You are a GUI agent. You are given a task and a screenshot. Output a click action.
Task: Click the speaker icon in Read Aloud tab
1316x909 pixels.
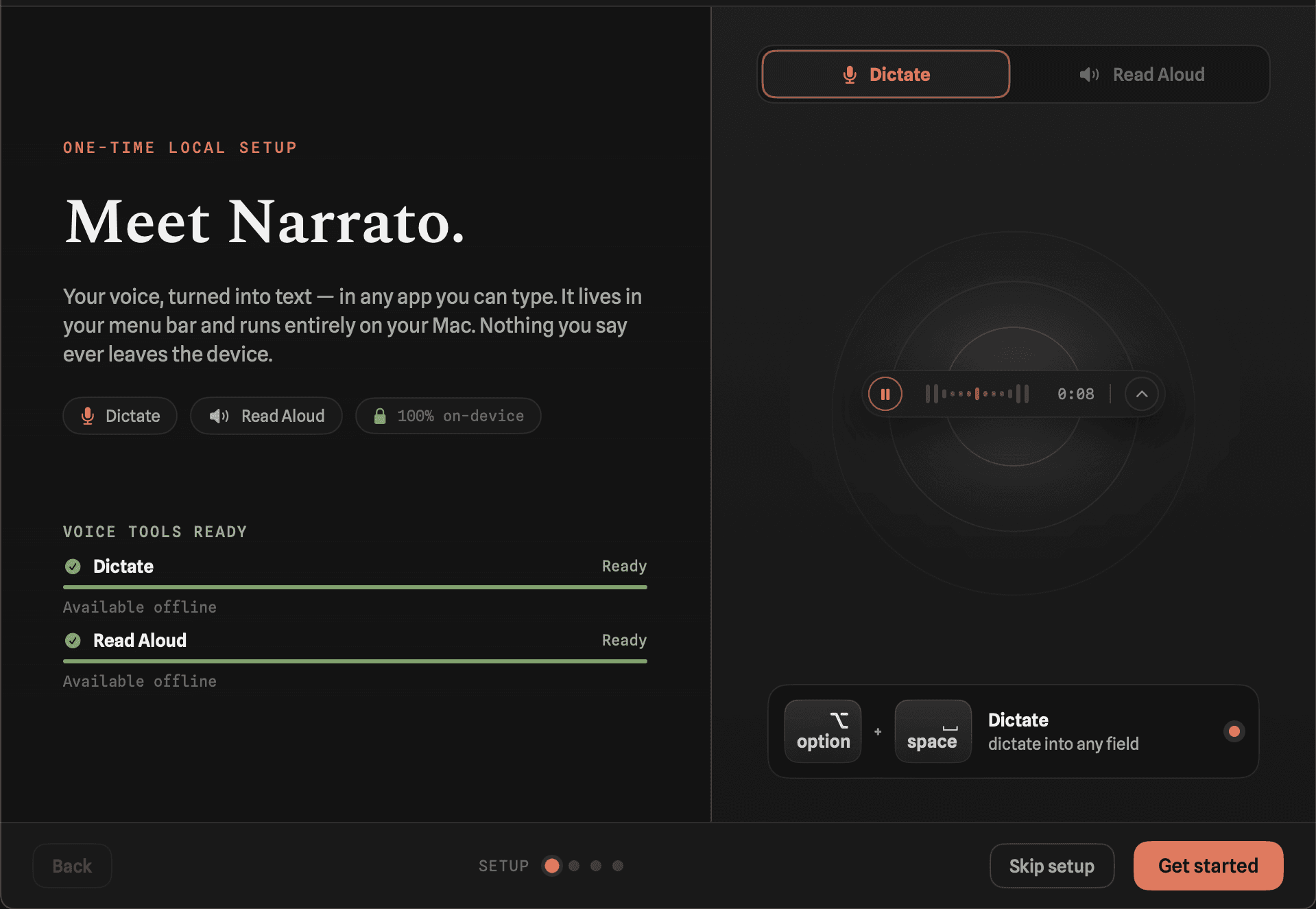click(x=1089, y=75)
